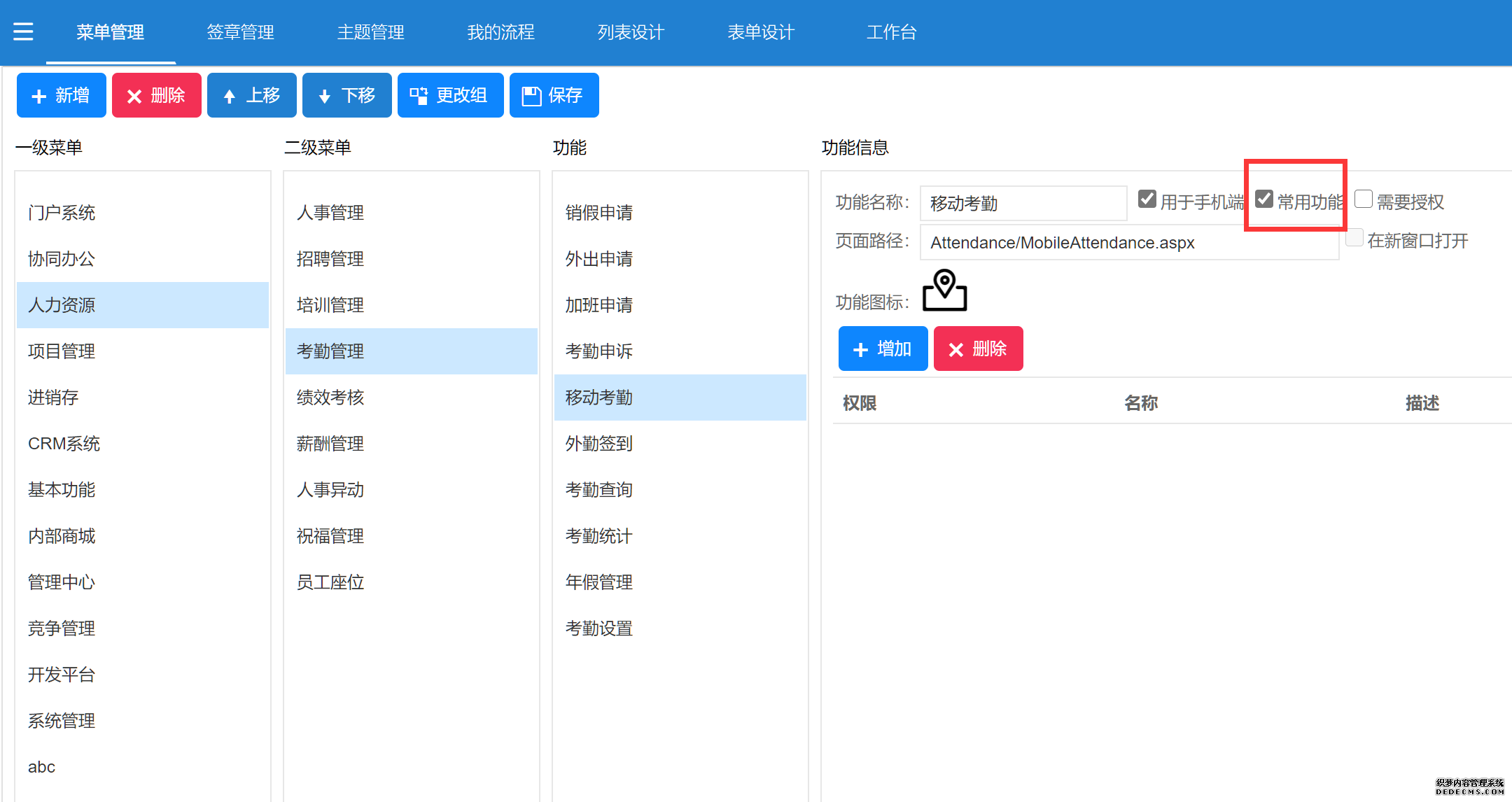The width and height of the screenshot is (1512, 802).
Task: Select 内部商城 in first-level menu
Action: click(x=143, y=536)
